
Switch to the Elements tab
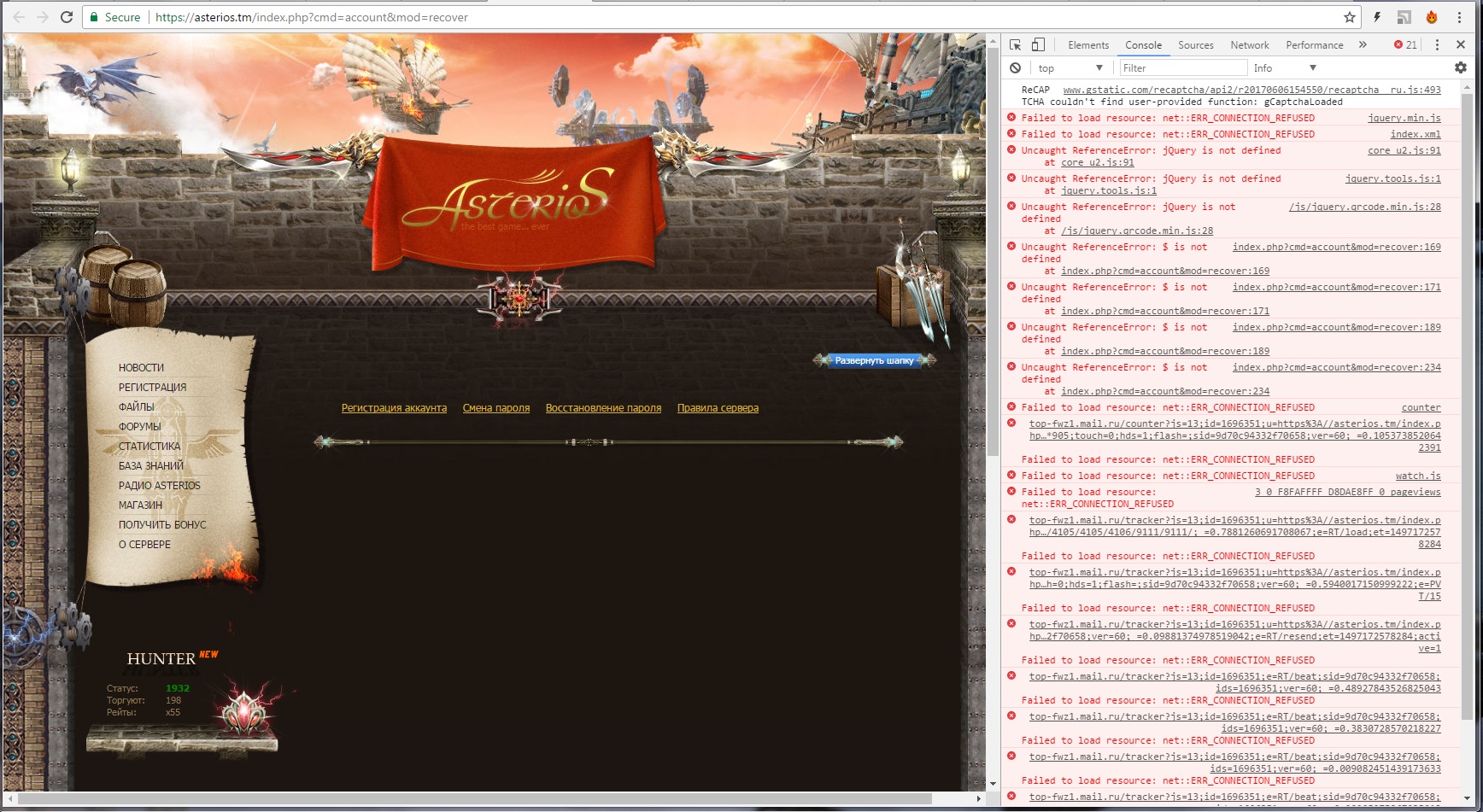coord(1088,45)
